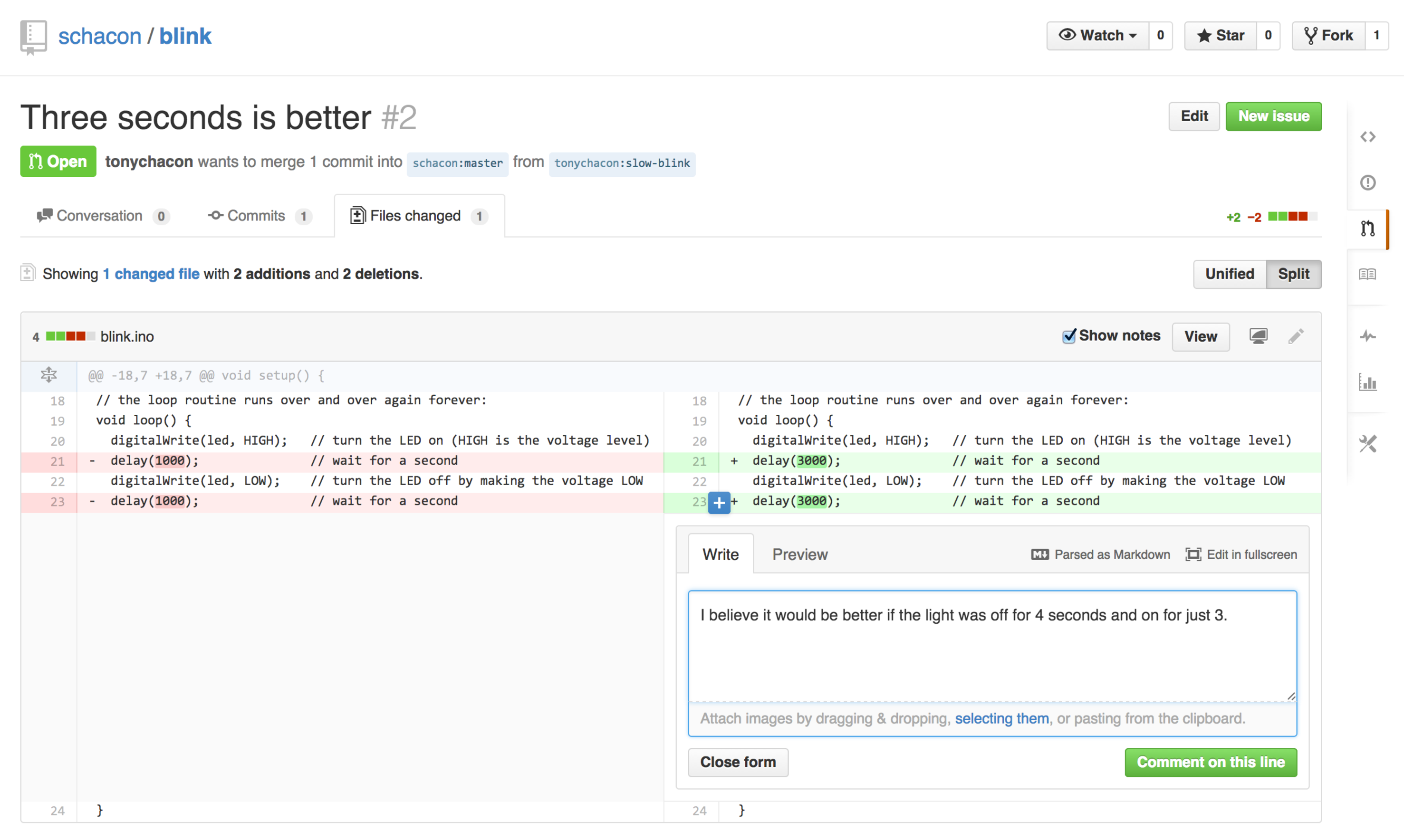Open the Code sidebar icon
The width and height of the screenshot is (1404, 840).
pyautogui.click(x=1368, y=137)
